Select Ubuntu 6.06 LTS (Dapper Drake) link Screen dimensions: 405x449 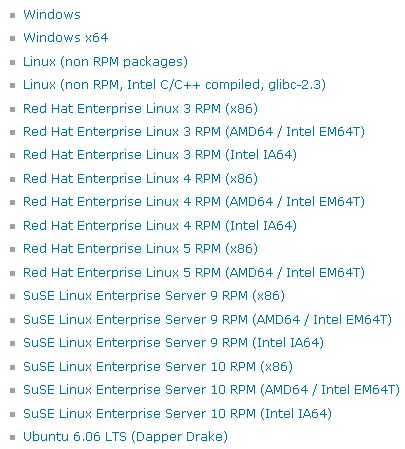125,437
